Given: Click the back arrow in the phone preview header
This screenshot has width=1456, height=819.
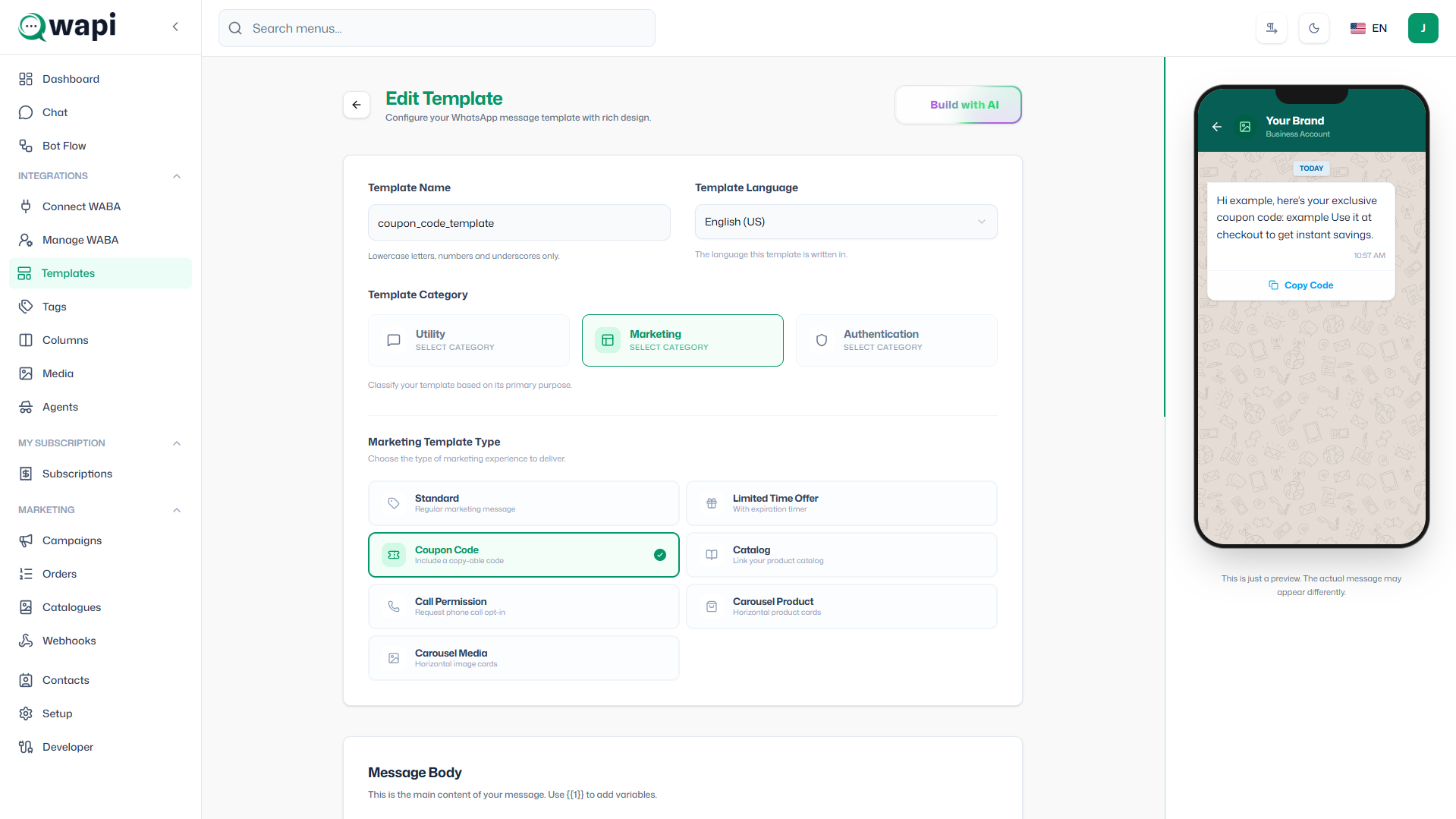Looking at the screenshot, I should click(1217, 127).
